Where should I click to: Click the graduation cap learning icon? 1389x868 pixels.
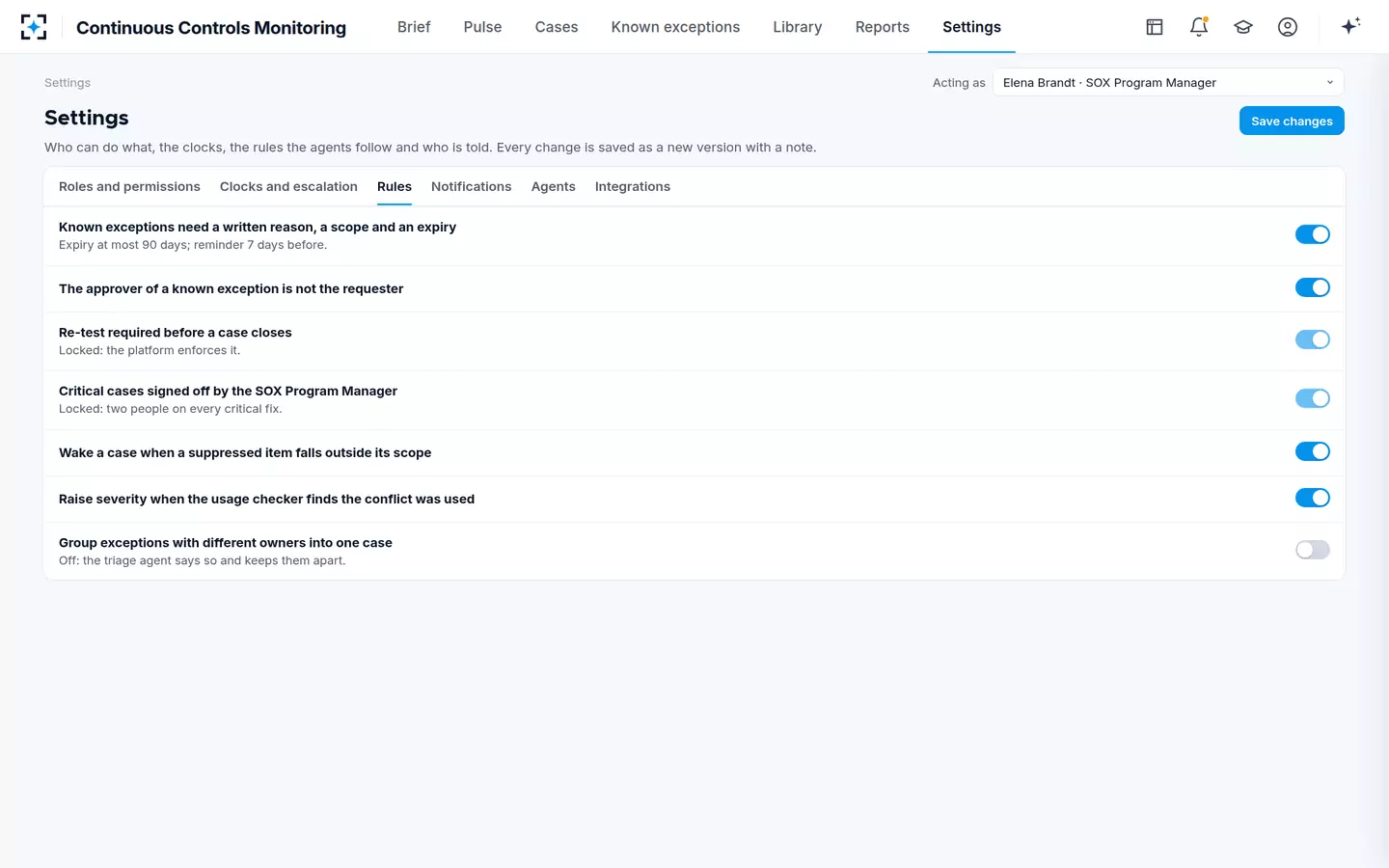pyautogui.click(x=1243, y=27)
